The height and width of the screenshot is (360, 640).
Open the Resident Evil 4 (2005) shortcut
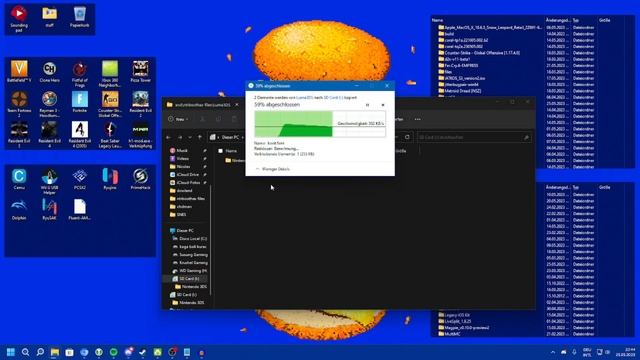[80, 134]
